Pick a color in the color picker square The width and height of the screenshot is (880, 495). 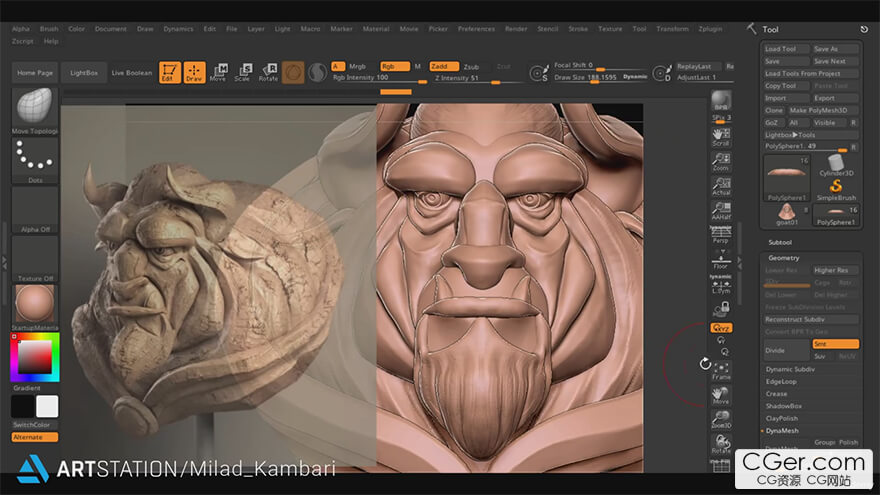[35, 357]
